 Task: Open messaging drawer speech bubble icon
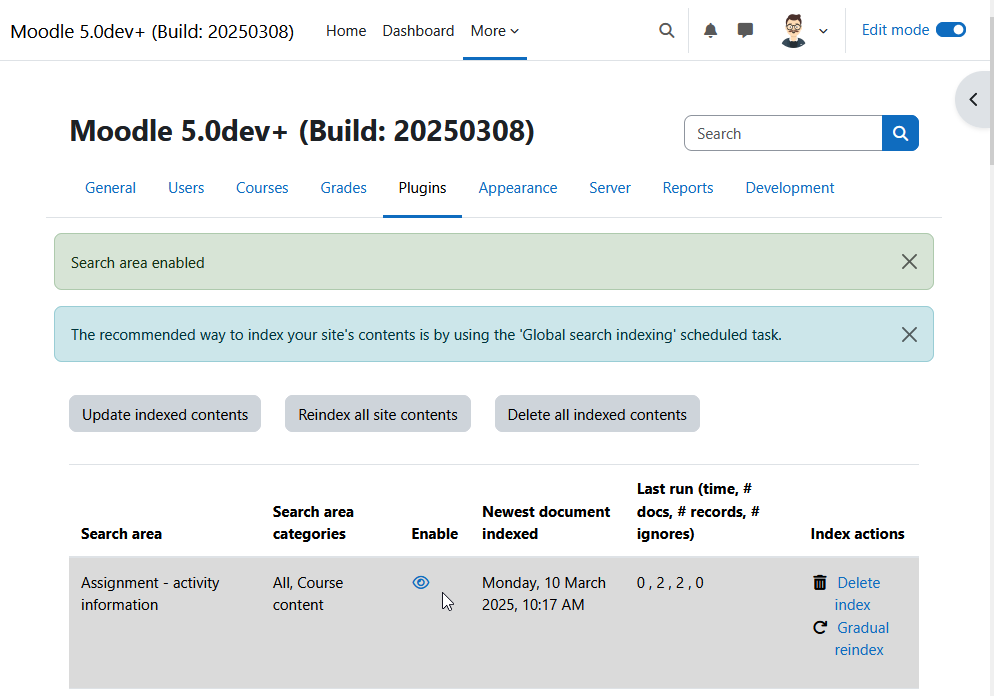746,30
